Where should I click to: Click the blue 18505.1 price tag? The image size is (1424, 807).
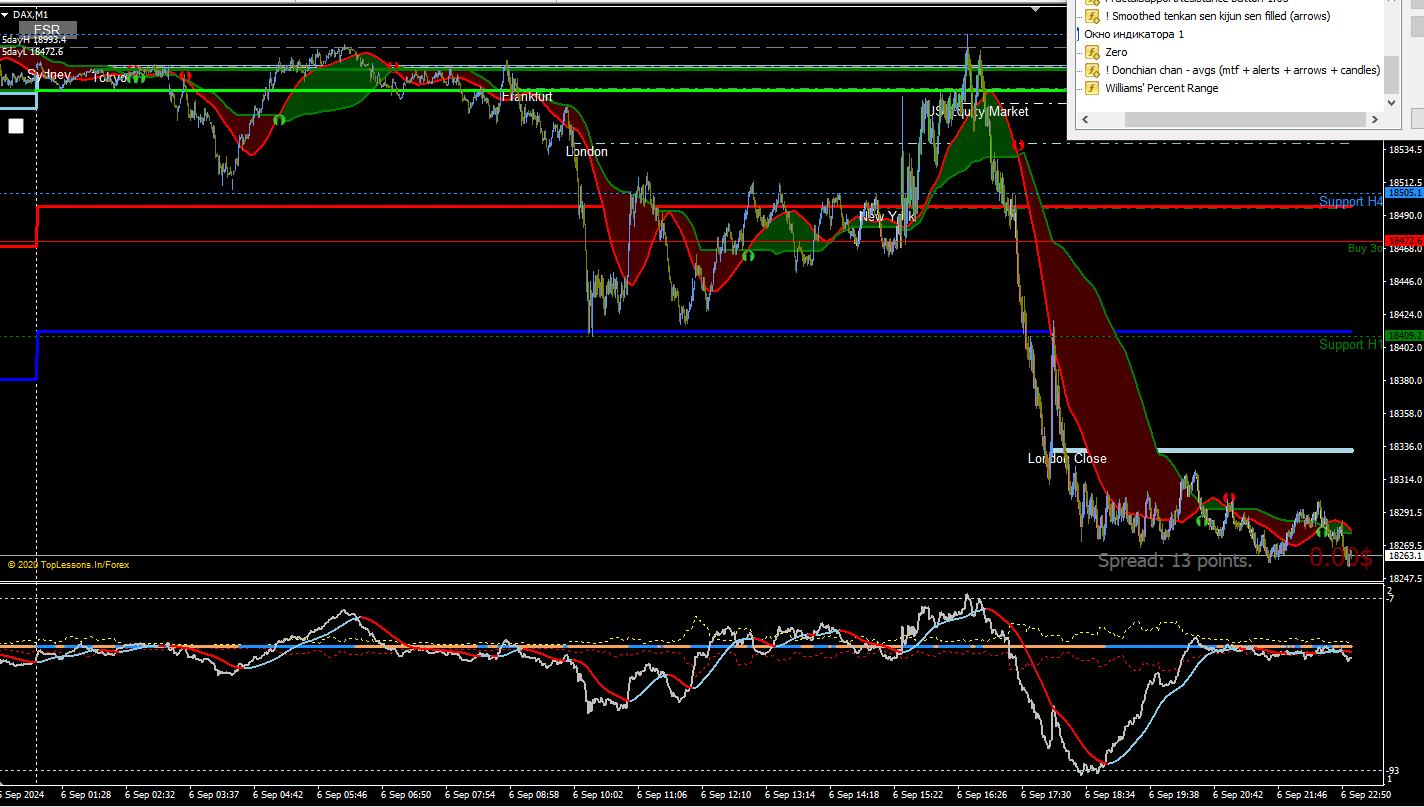(1404, 193)
